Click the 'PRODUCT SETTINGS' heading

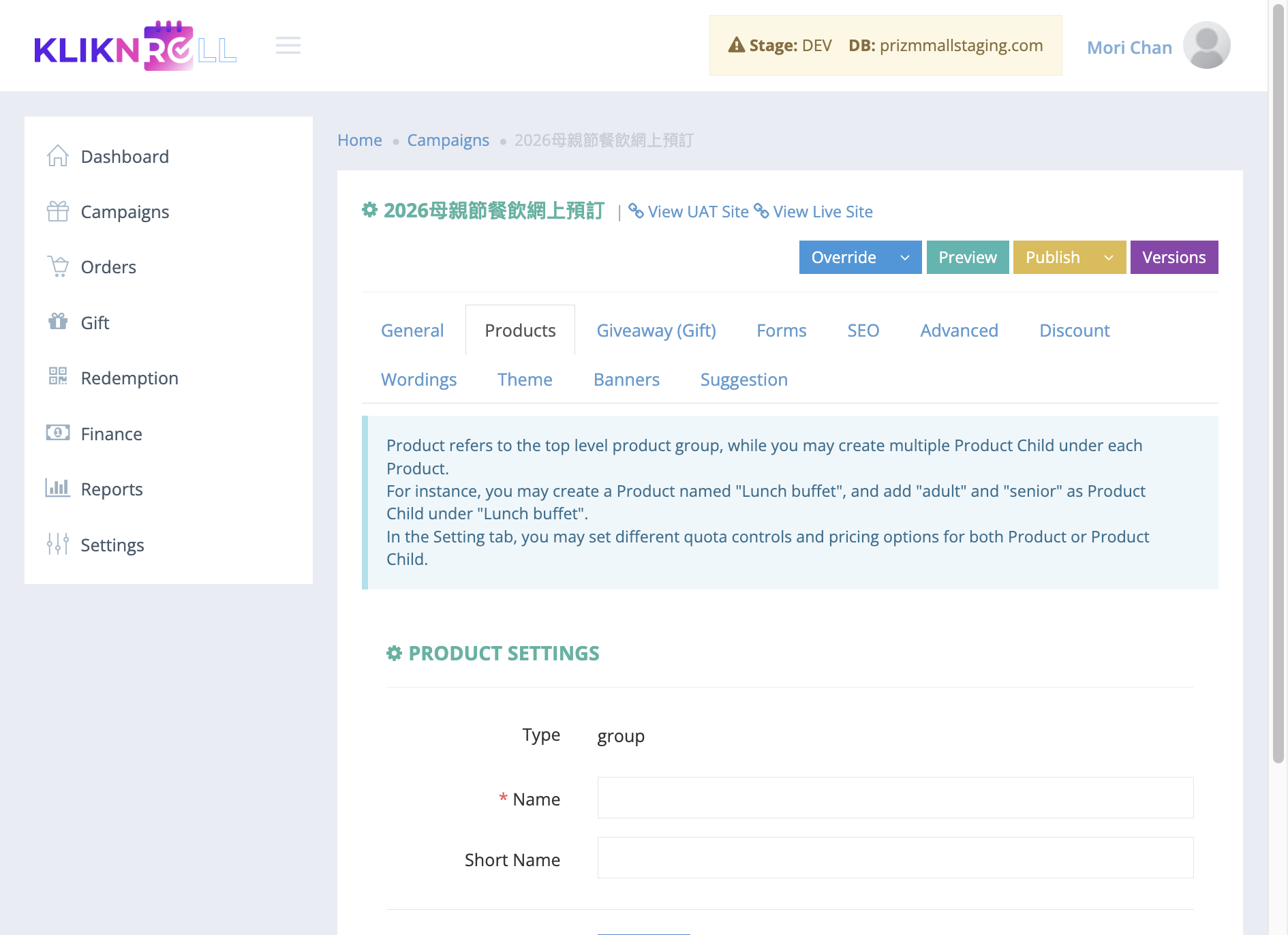point(504,654)
